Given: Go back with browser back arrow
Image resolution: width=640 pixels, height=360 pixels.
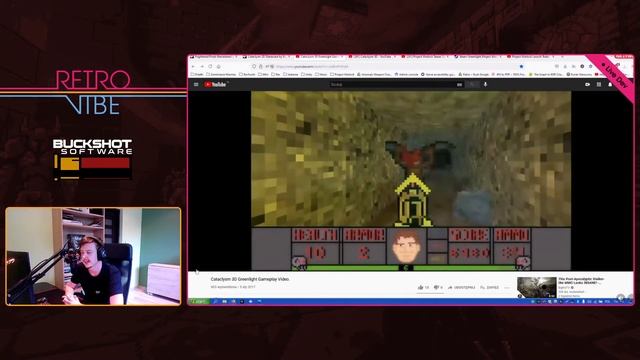Looking at the screenshot, I should 194,67.
